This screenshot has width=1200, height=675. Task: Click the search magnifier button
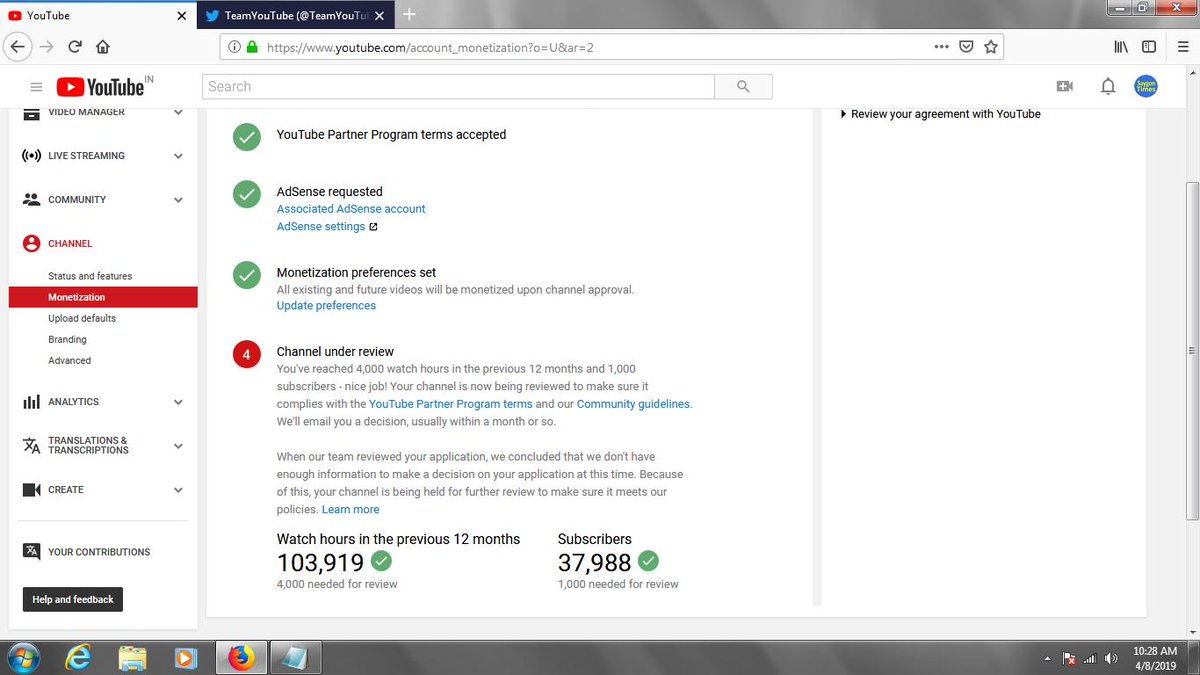click(743, 87)
